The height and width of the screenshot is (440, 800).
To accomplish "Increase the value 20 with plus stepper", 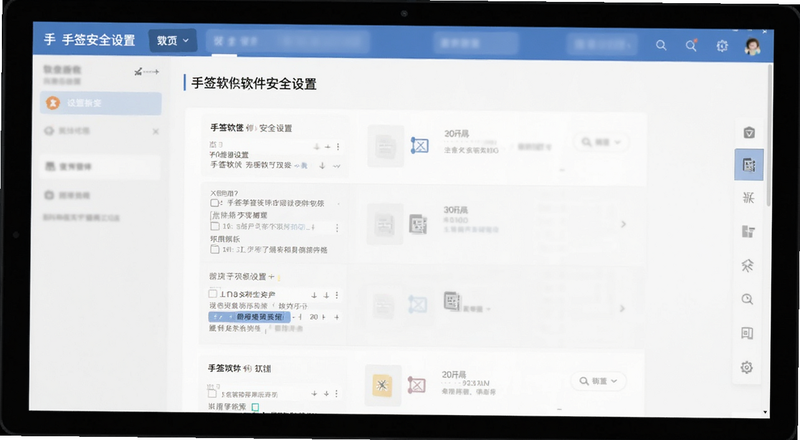I will click(337, 317).
